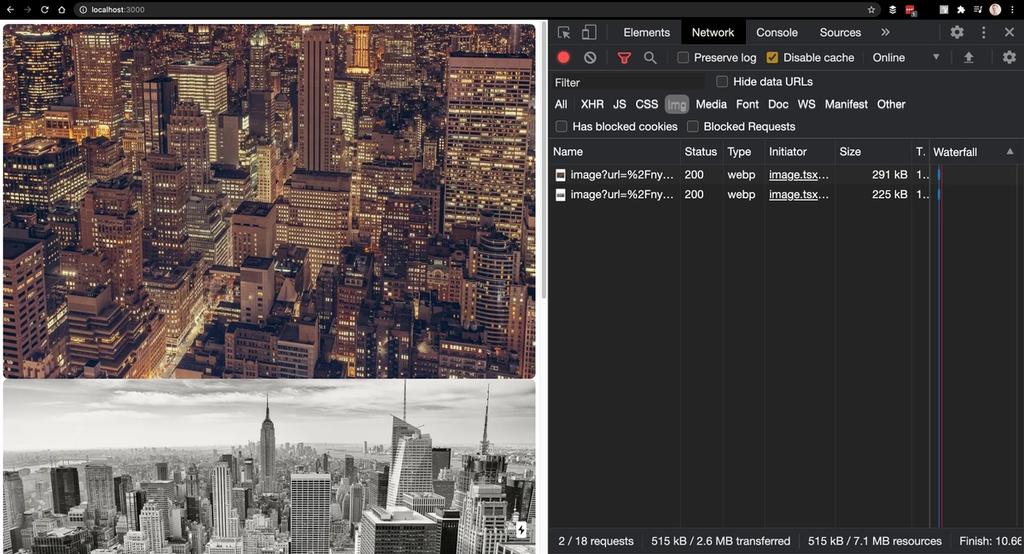Stop recording the network log
The width and height of the screenshot is (1024, 554).
pyautogui.click(x=564, y=58)
